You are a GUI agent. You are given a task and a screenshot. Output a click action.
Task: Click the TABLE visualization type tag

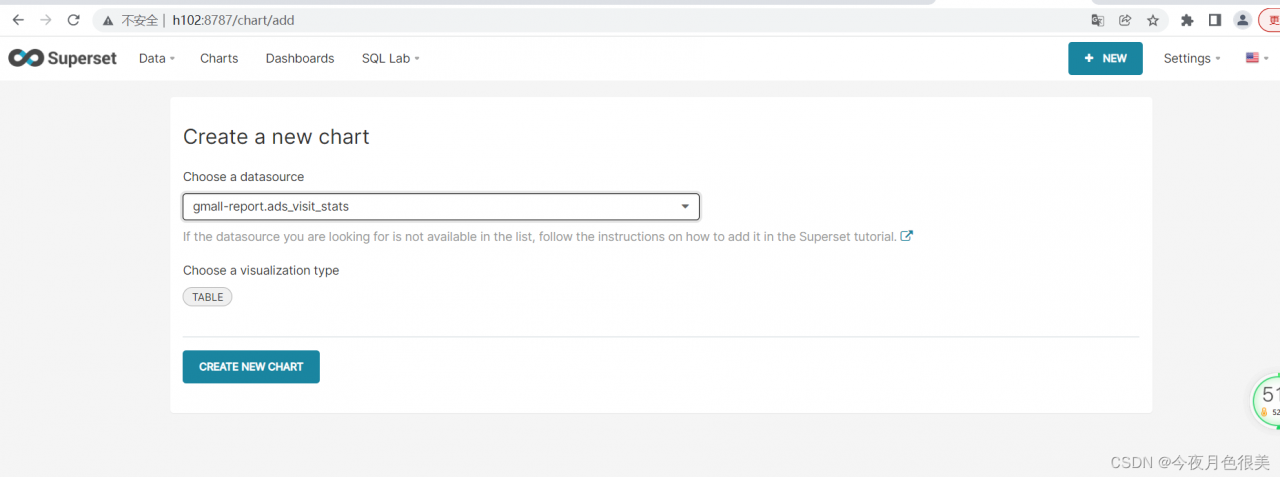pyautogui.click(x=207, y=297)
